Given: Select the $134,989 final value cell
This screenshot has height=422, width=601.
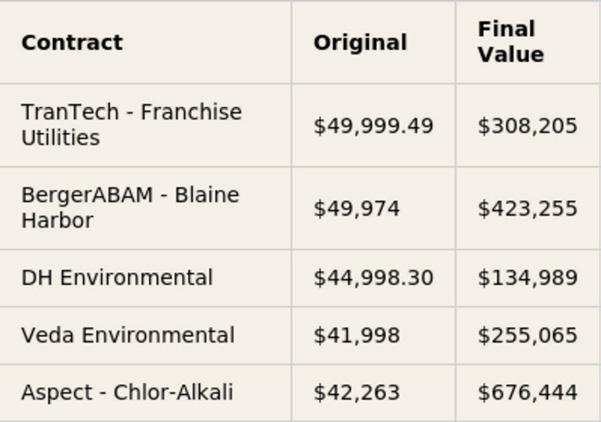Looking at the screenshot, I should coord(527,278).
